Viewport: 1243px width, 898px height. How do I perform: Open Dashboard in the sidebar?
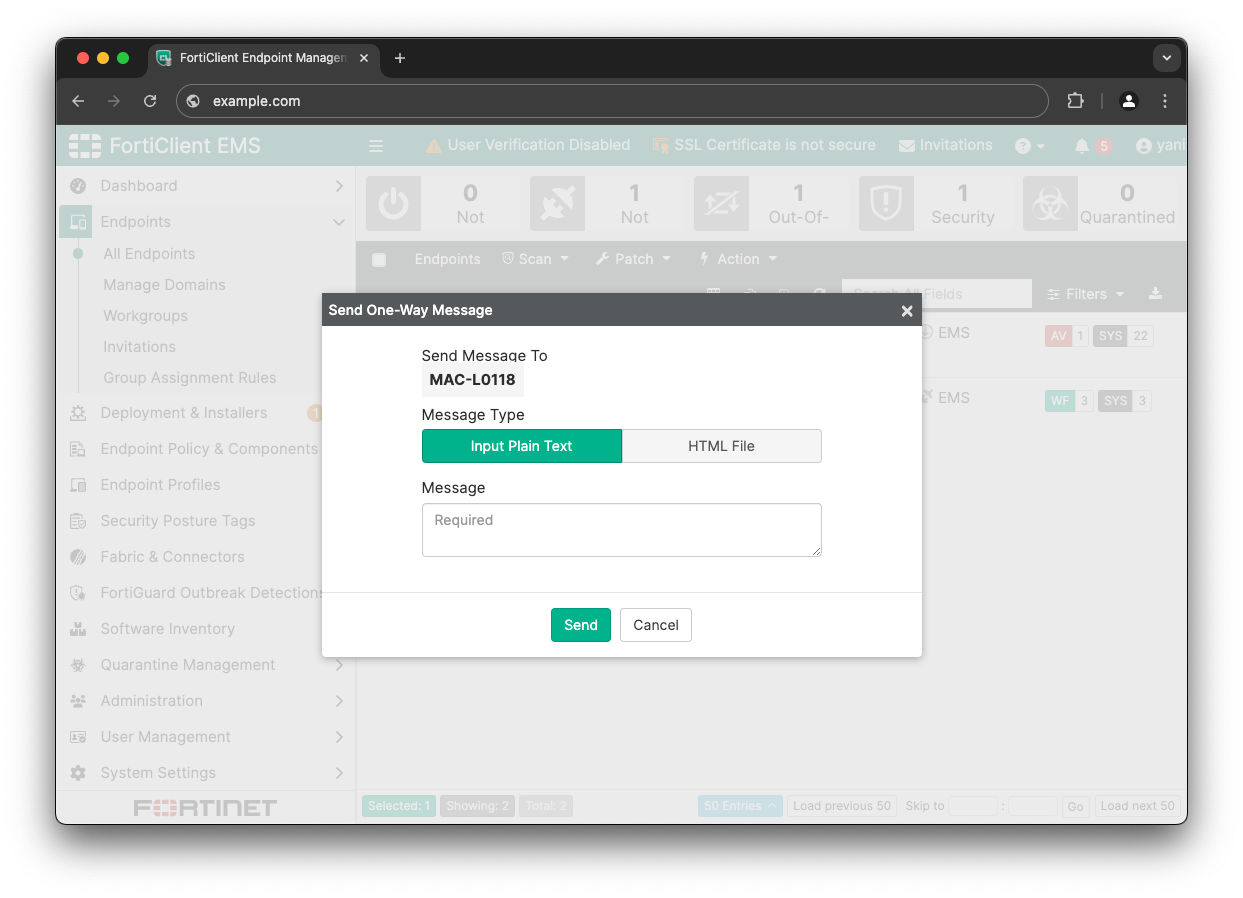coord(139,186)
